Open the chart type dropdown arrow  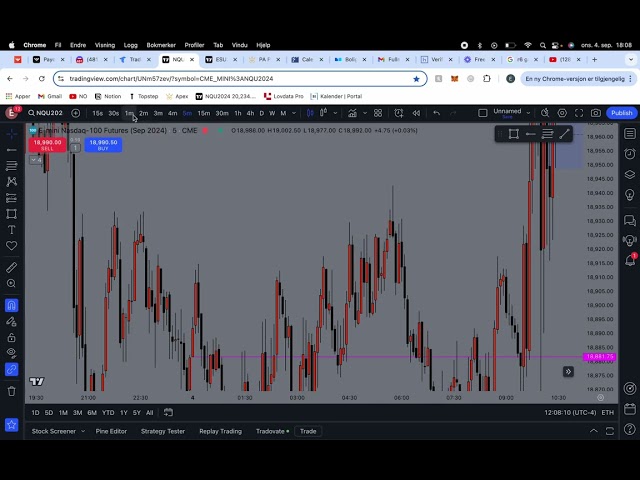tap(335, 113)
